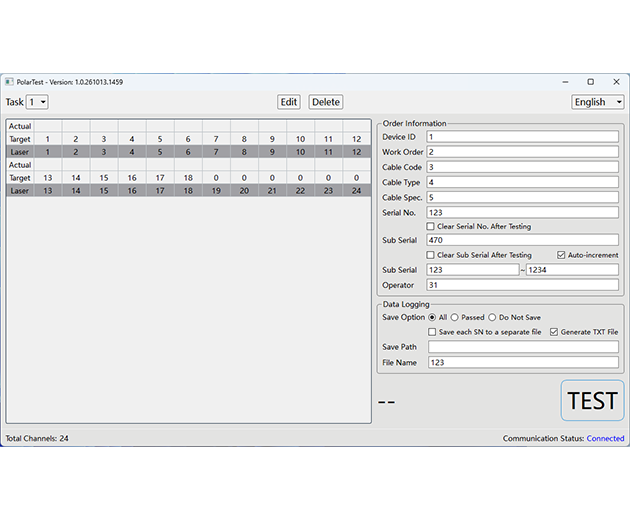
Task: Click the Cable Type input field
Action: pos(522,182)
